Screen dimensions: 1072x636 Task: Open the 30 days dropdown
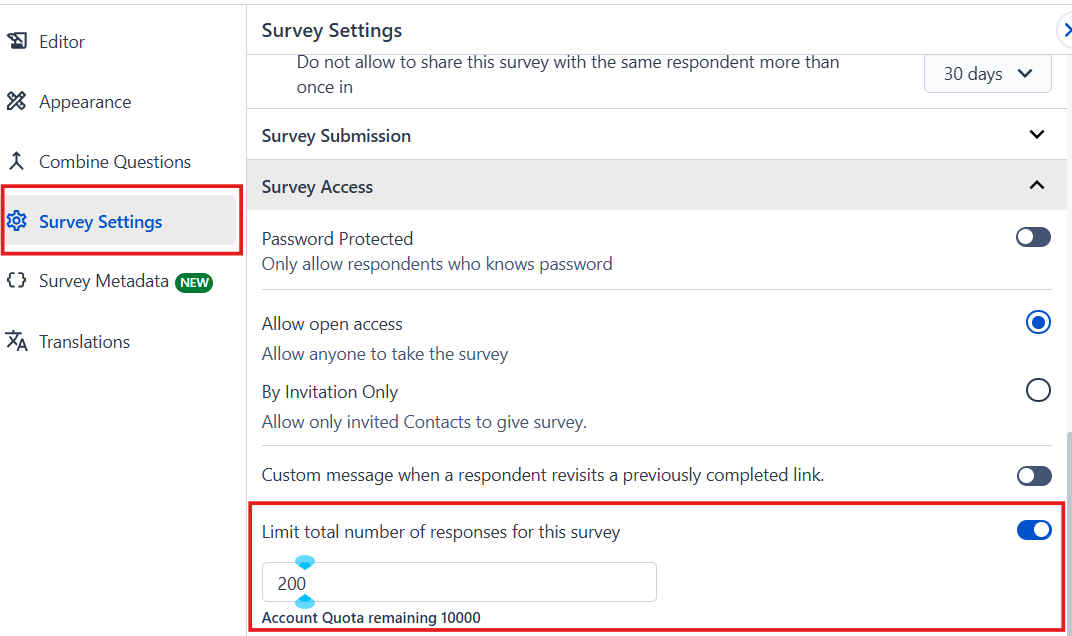pos(987,74)
